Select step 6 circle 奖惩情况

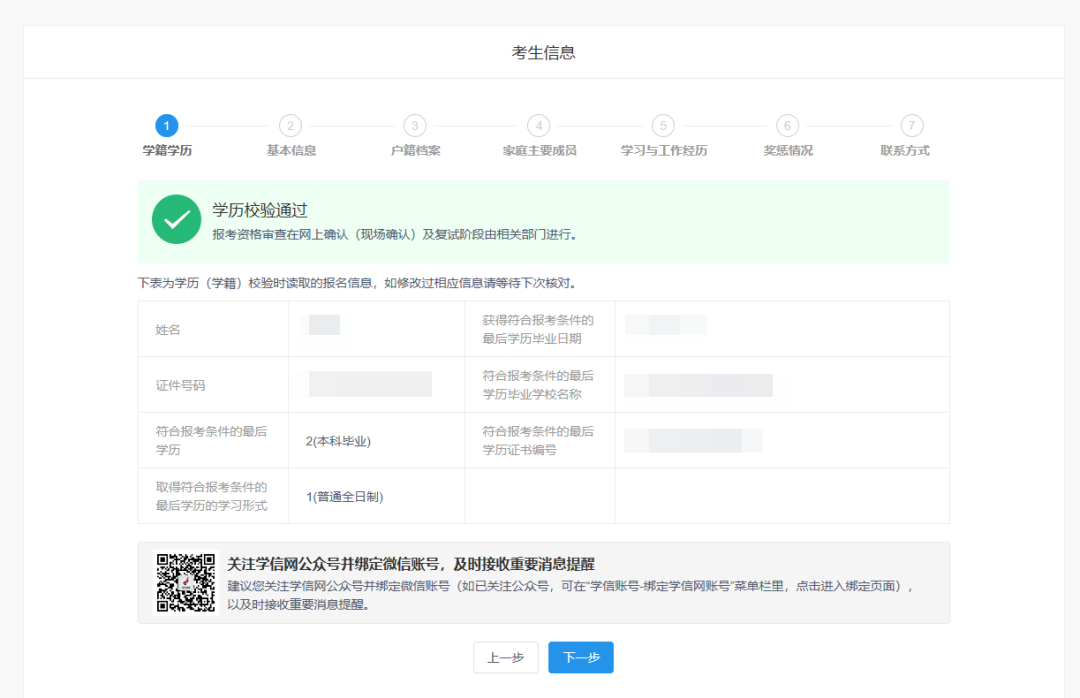point(788,125)
